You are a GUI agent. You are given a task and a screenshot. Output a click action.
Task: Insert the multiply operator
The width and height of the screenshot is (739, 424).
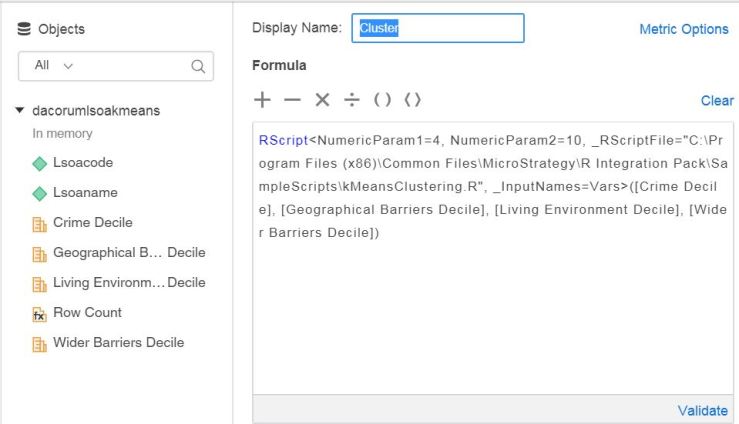click(322, 100)
